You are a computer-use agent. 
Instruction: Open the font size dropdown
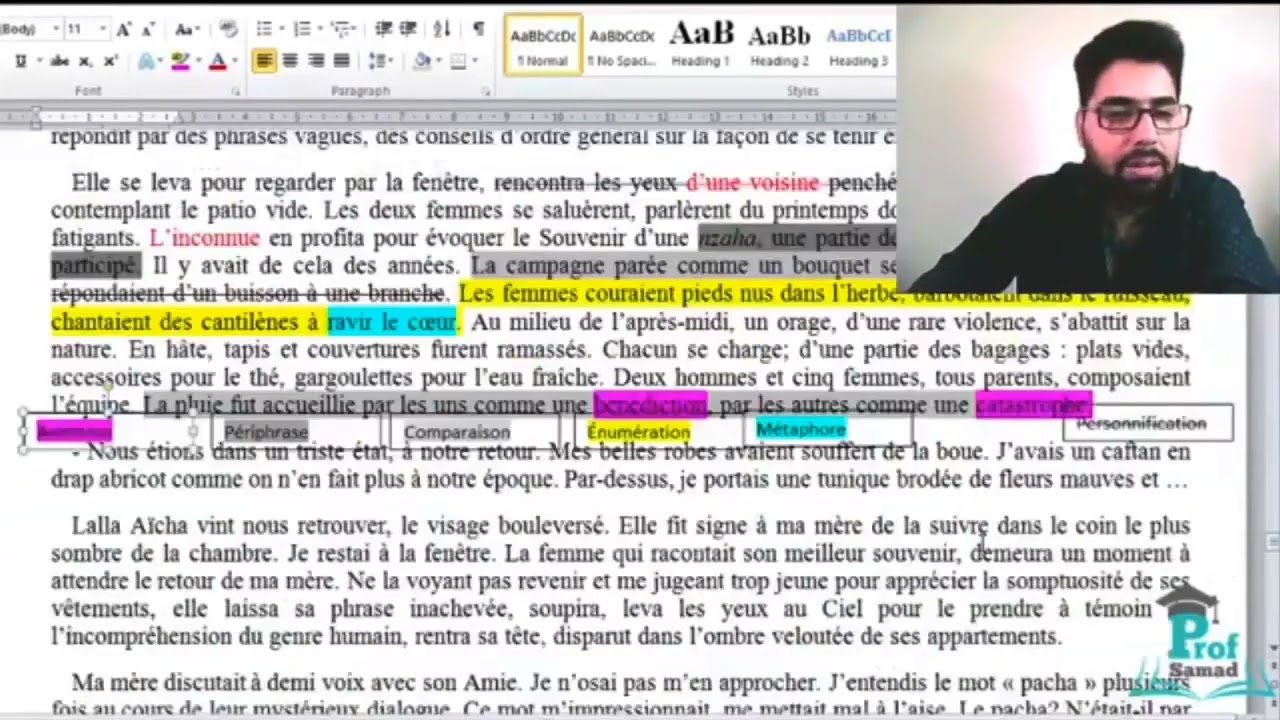point(103,29)
